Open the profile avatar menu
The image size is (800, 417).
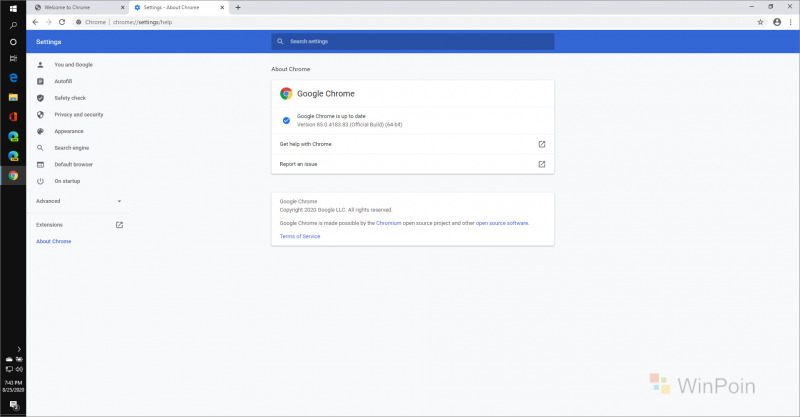tap(777, 22)
